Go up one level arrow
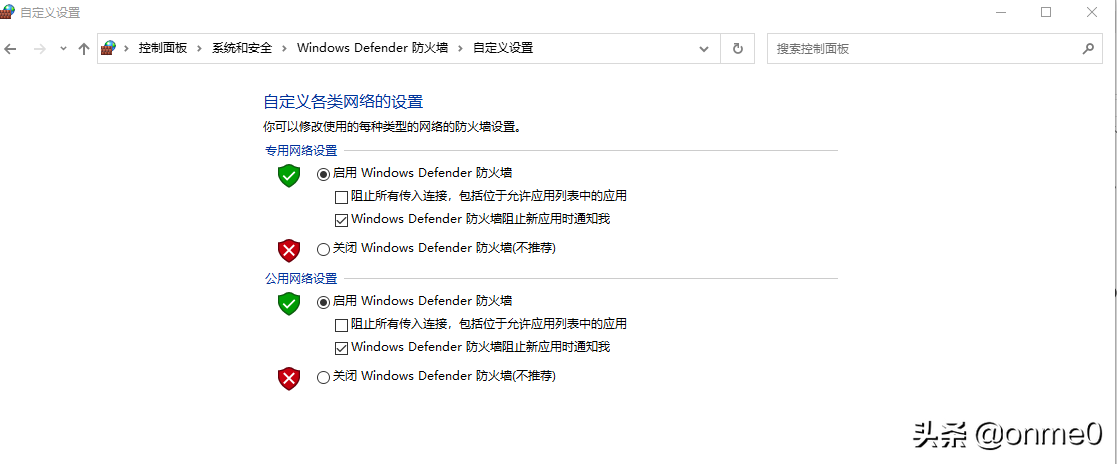 click(83, 48)
